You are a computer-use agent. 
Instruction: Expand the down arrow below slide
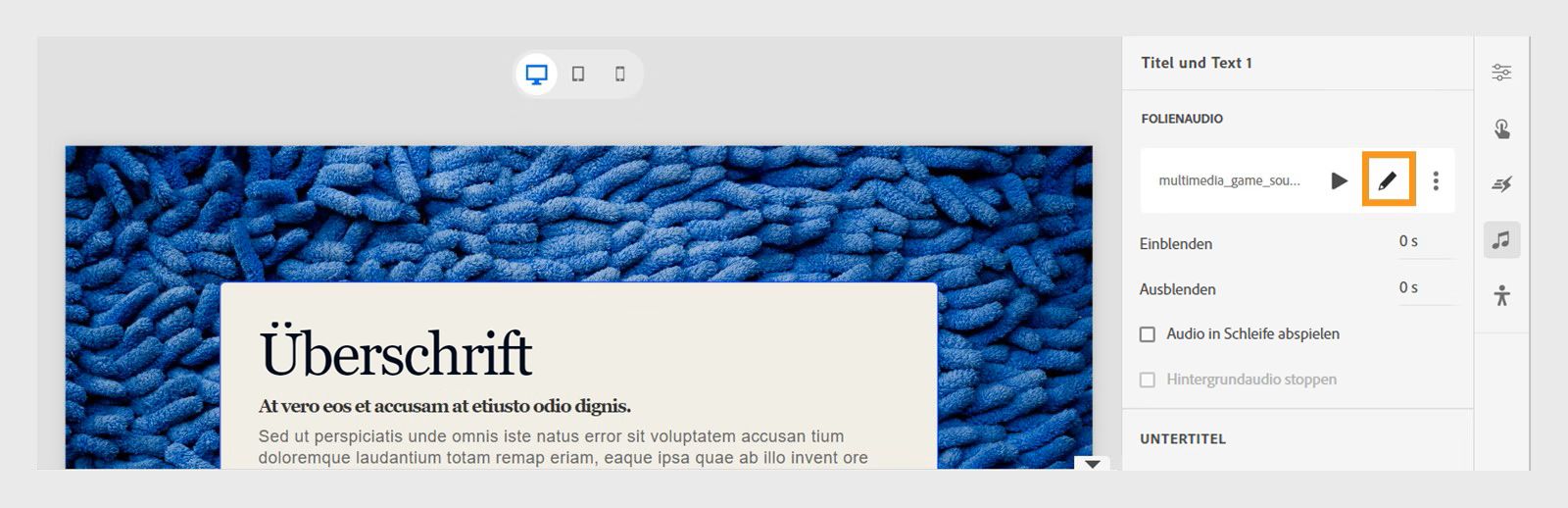1093,464
